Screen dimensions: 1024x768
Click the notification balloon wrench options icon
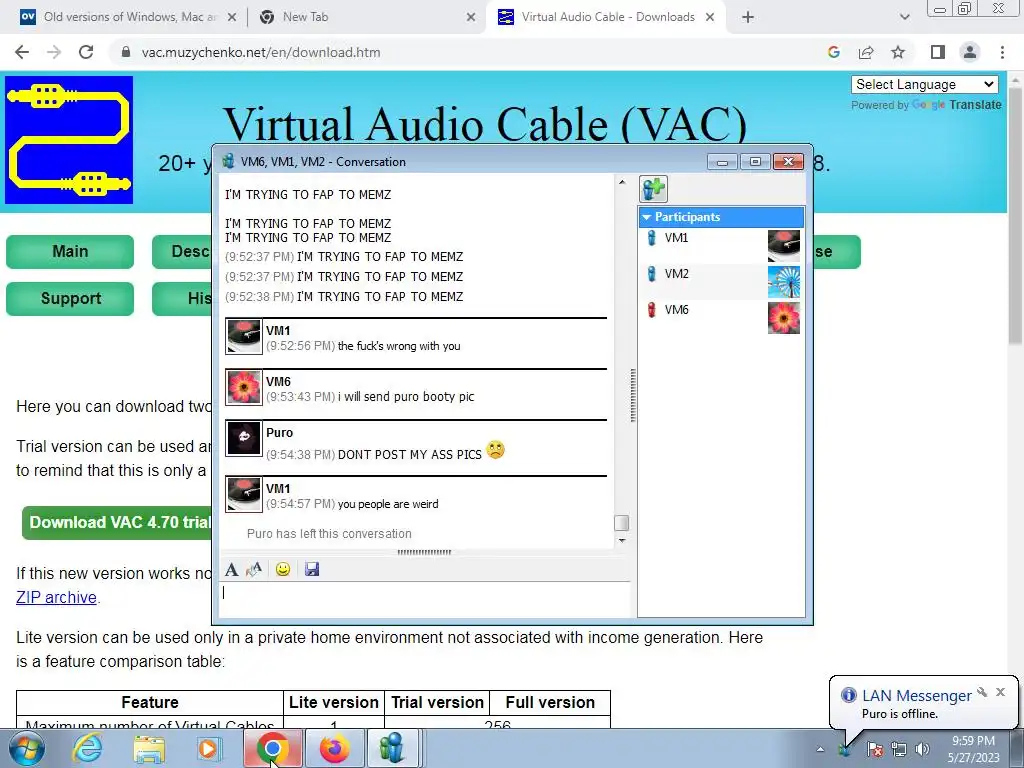(982, 692)
